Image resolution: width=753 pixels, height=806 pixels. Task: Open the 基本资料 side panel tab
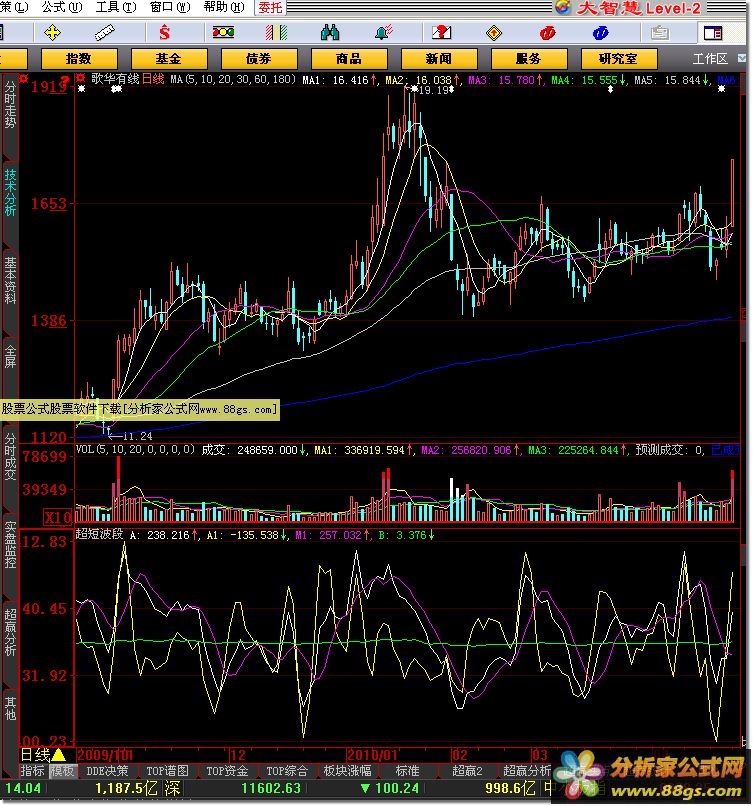[x=10, y=280]
